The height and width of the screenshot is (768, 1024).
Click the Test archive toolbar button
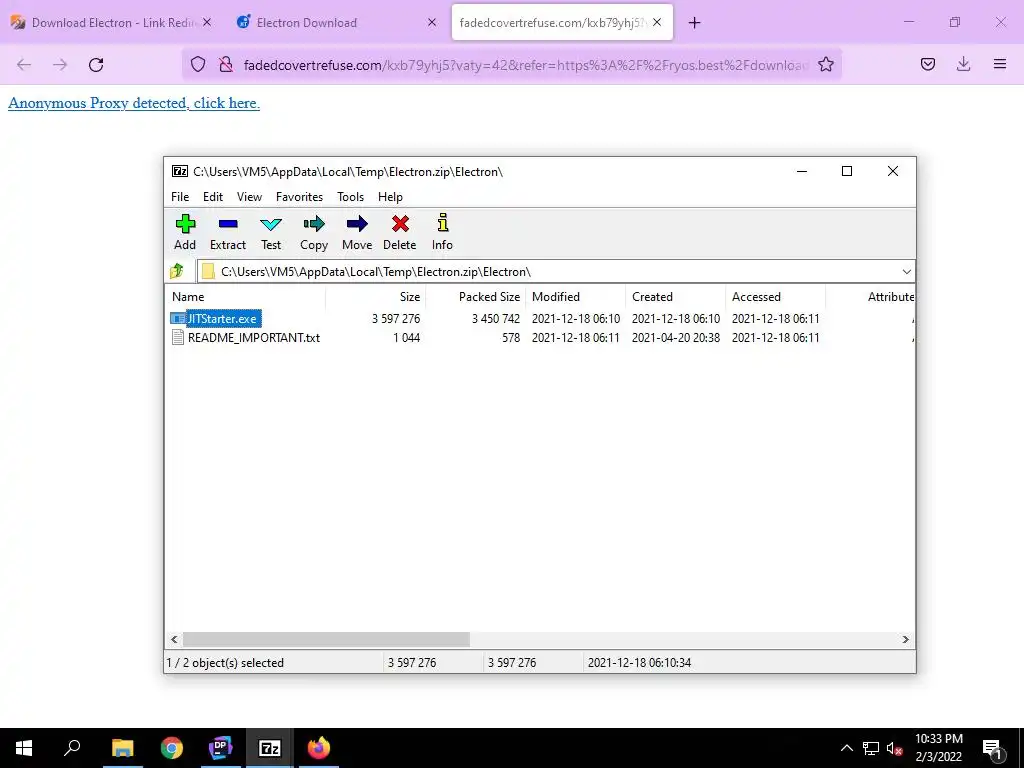click(x=271, y=232)
